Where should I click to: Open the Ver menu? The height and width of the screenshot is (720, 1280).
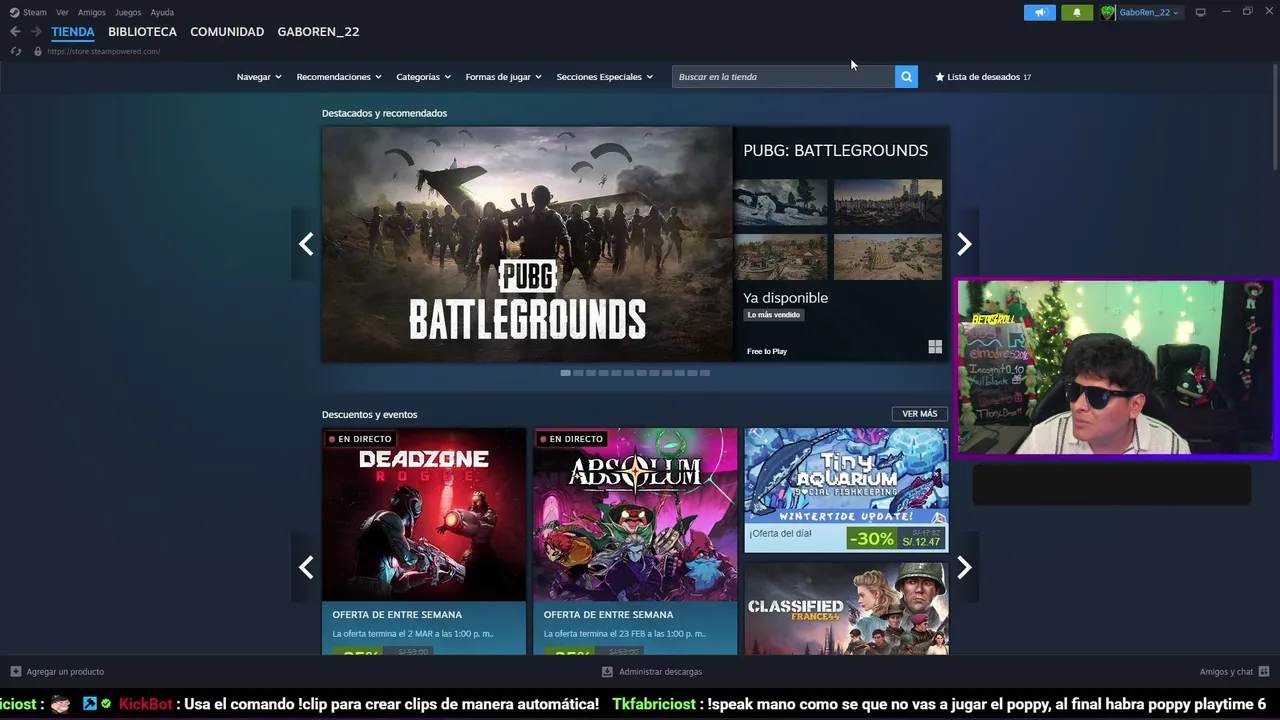coord(62,12)
